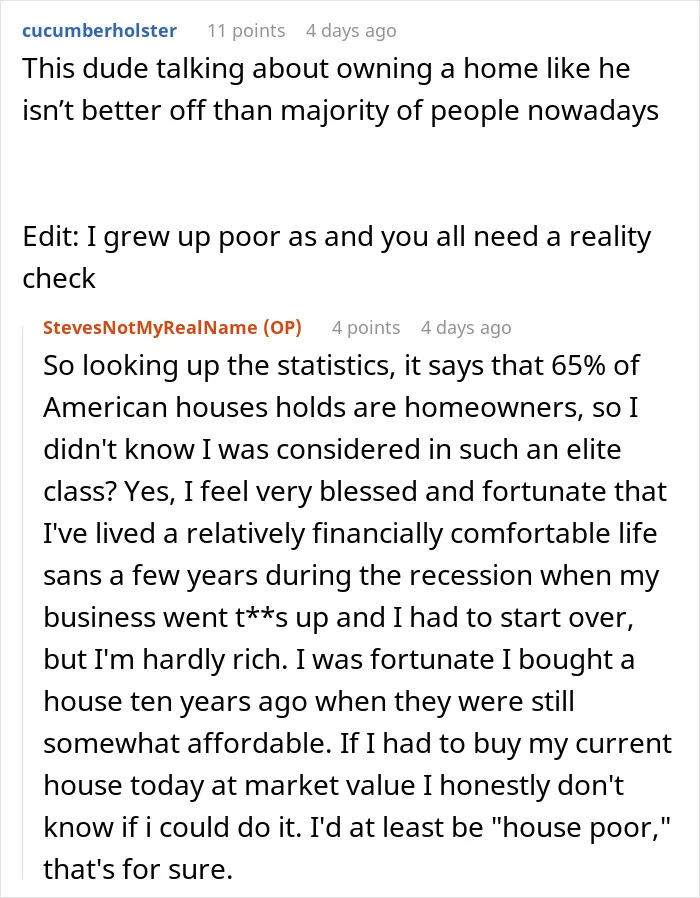The height and width of the screenshot is (898, 700).
Task: Click the (OP) tag beside the username
Action: click(282, 327)
